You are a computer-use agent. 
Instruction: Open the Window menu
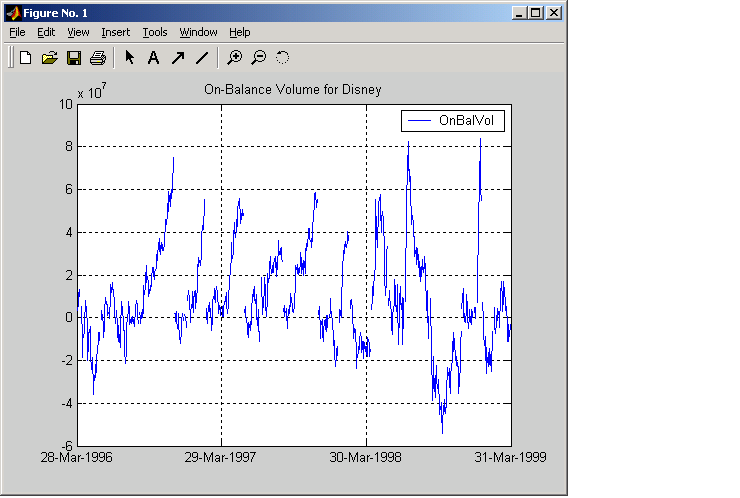(x=198, y=32)
